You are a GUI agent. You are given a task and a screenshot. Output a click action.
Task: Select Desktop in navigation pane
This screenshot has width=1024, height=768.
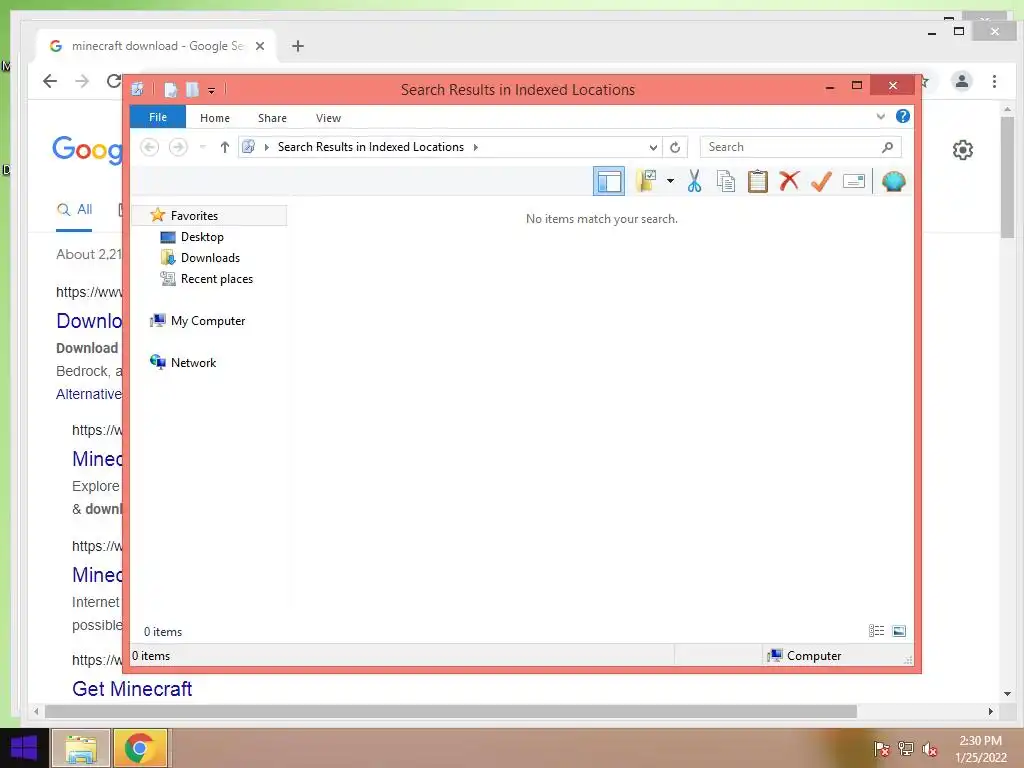[202, 236]
